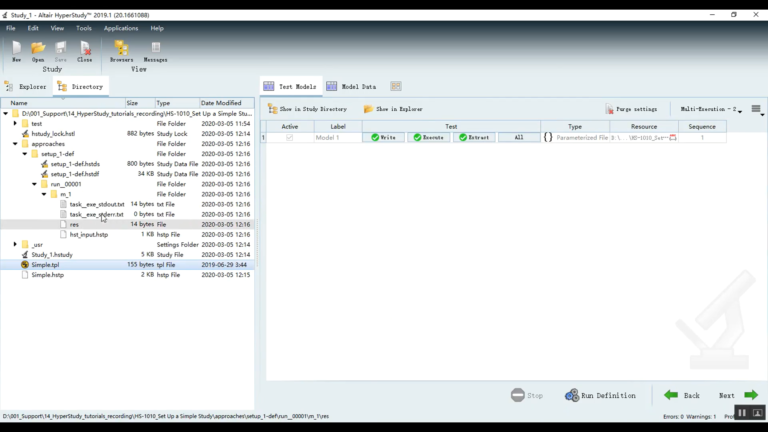Select the task__exe_stderr.txt file
This screenshot has height=432, width=768.
96,215
